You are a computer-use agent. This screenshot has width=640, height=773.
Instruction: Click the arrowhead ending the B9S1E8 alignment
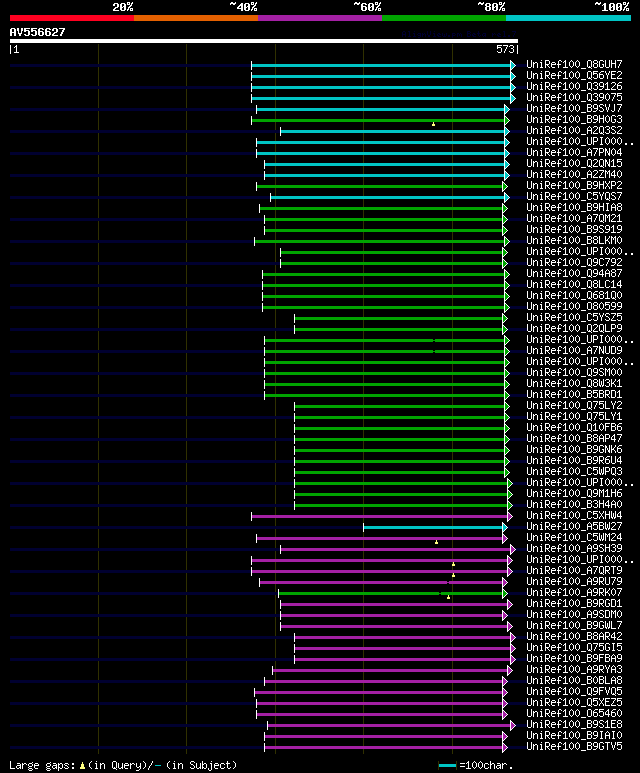pyautogui.click(x=513, y=725)
